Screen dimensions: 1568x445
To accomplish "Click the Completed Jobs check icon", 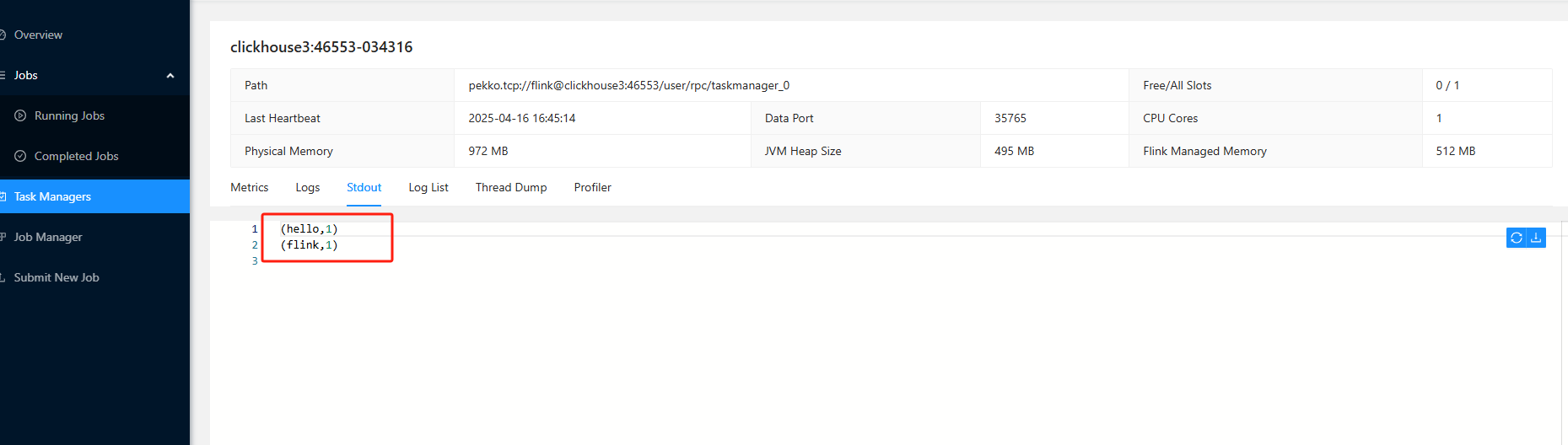I will pos(20,156).
